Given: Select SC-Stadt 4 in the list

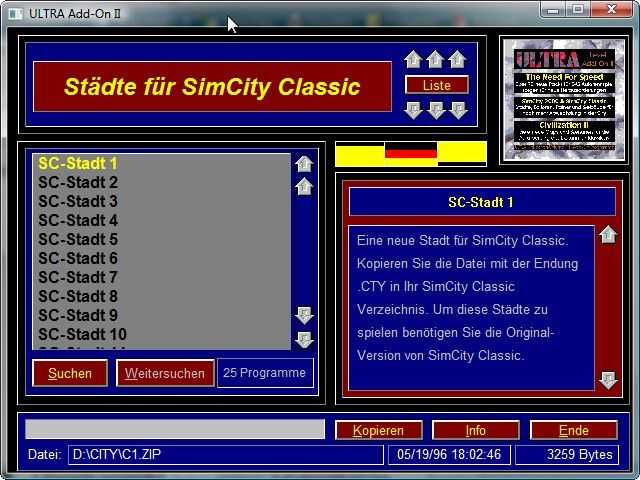Looking at the screenshot, I should point(161,220).
